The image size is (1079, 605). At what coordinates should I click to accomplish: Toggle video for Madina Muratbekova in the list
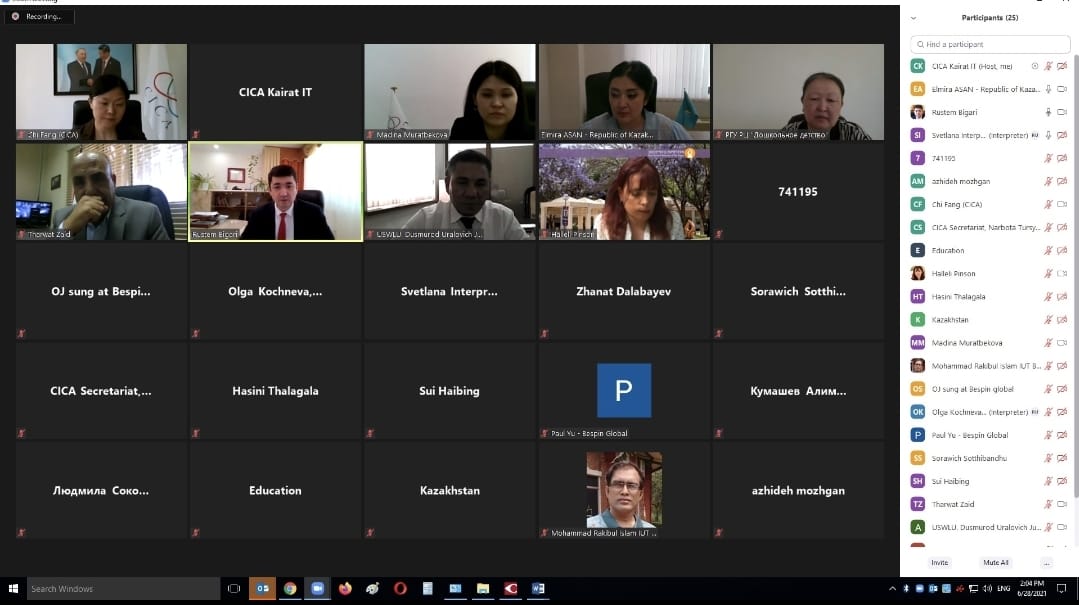pyautogui.click(x=1062, y=343)
